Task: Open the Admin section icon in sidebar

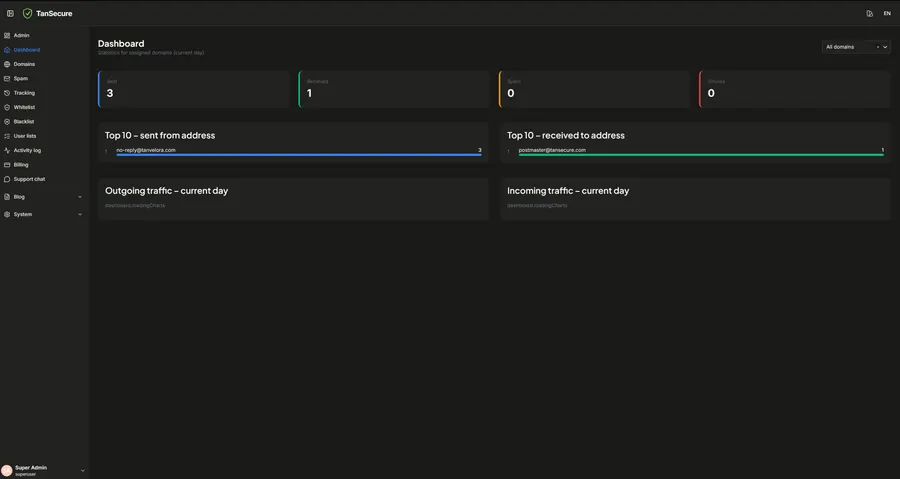Action: [x=7, y=36]
